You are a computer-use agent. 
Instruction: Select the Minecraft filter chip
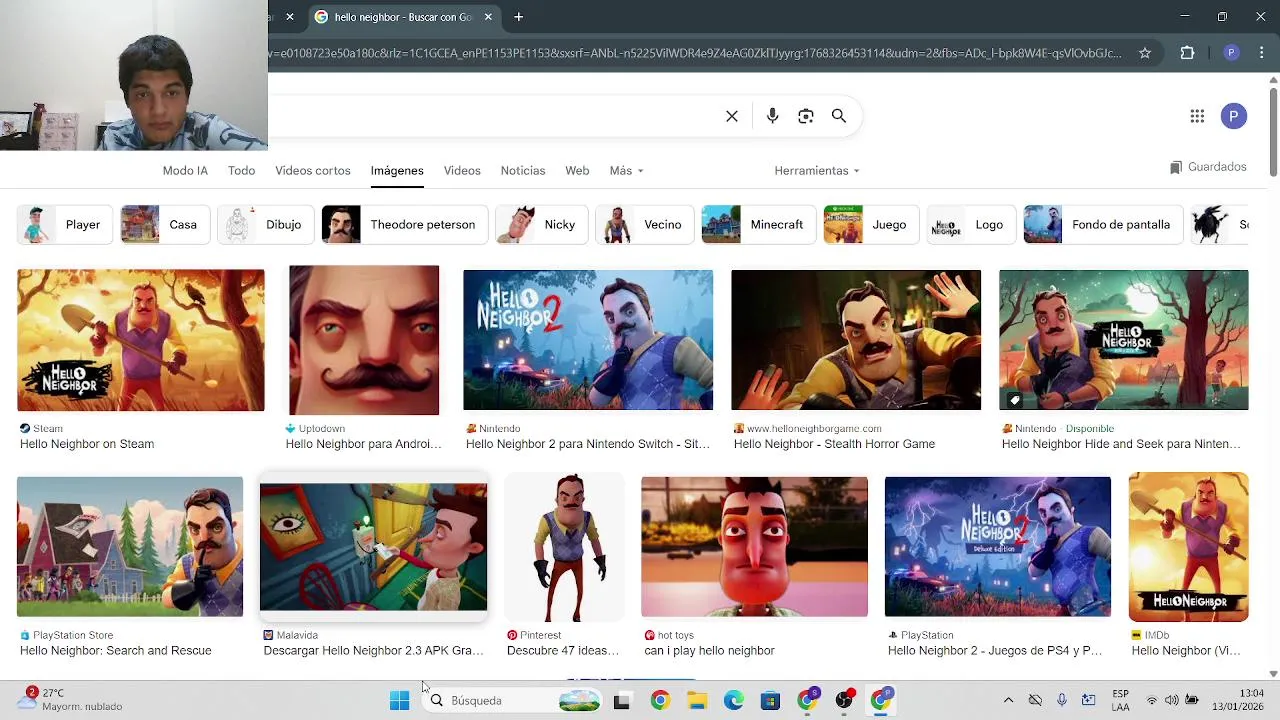point(758,225)
